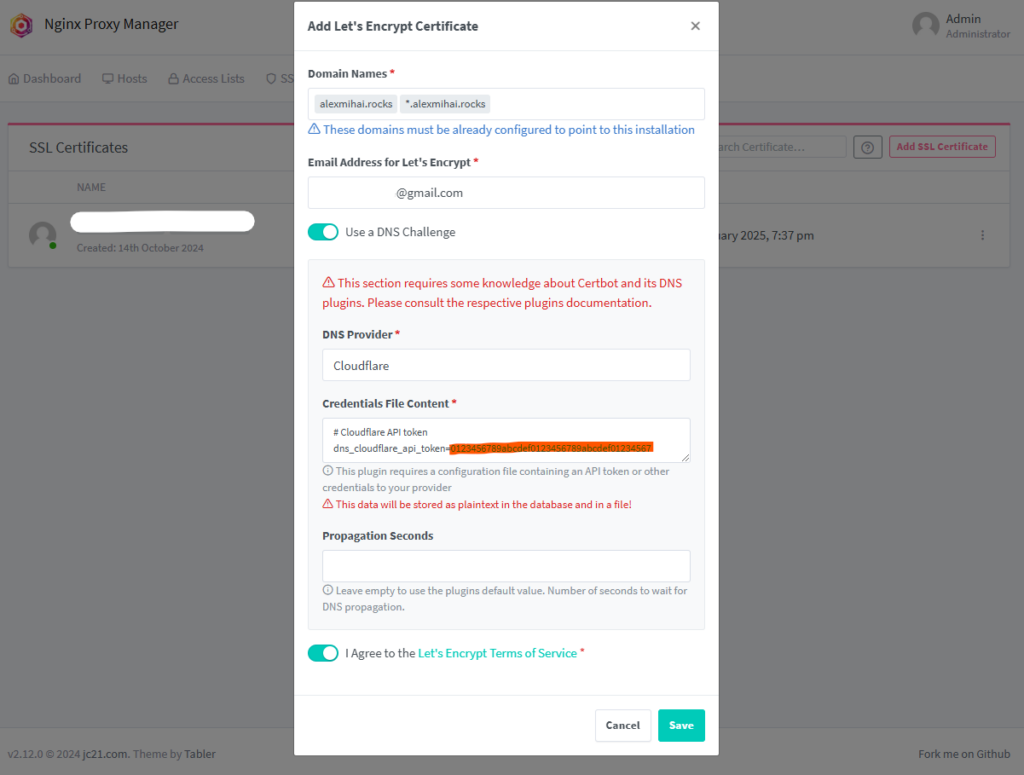Close the Add Let's Encrypt Certificate dialog
The image size is (1024, 775).
tap(695, 26)
